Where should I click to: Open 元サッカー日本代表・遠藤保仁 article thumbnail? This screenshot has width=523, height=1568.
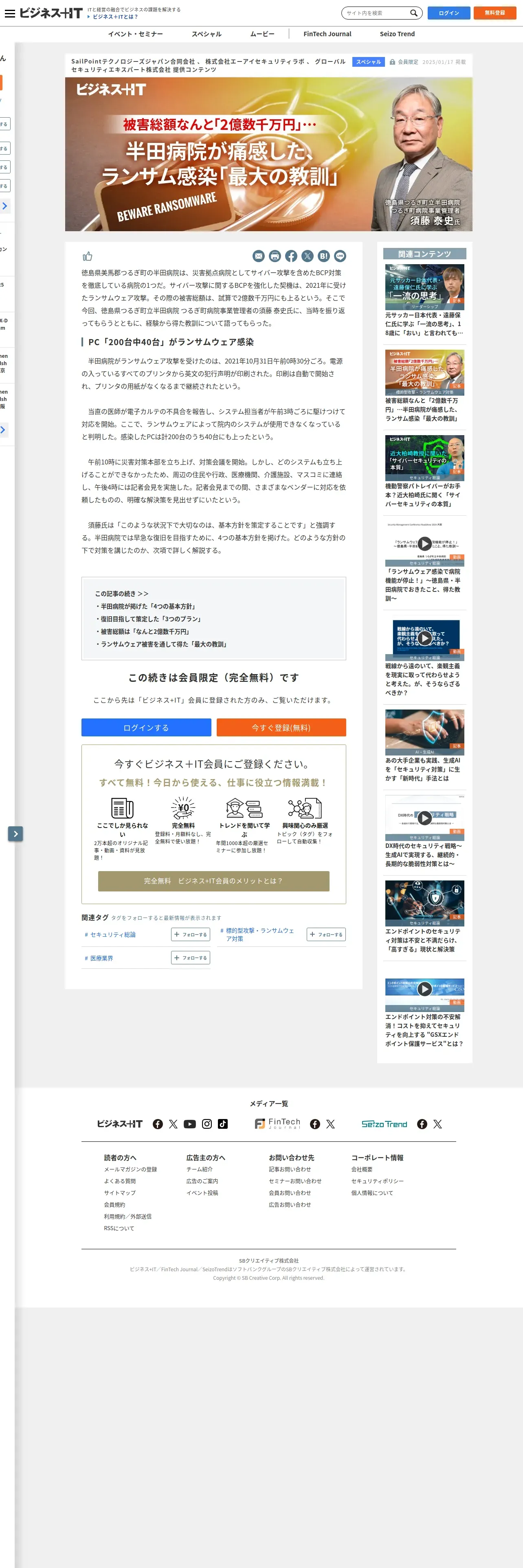point(424,287)
